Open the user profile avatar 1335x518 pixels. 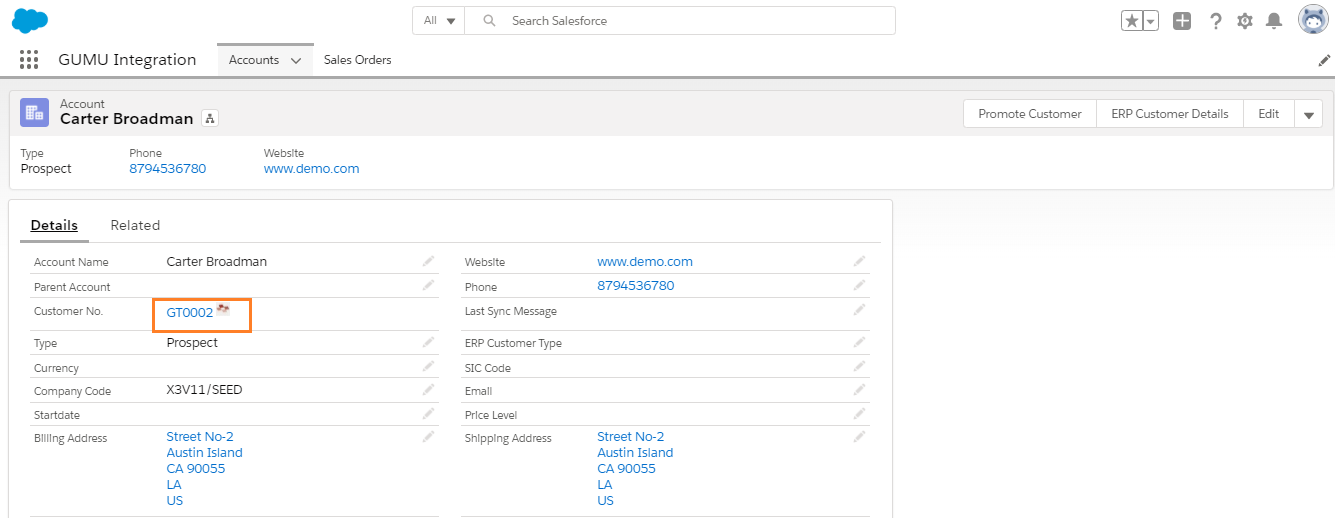1313,20
